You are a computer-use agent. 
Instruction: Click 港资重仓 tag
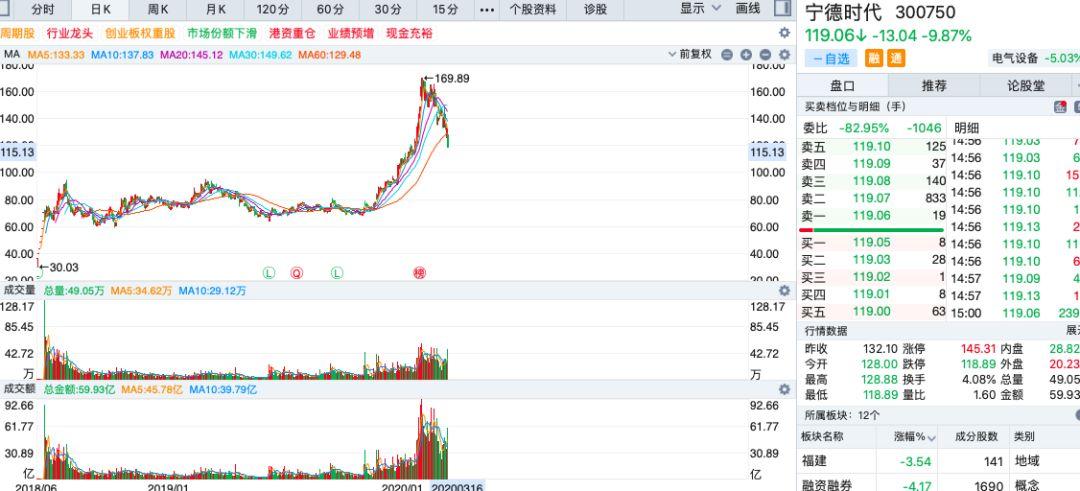292,33
